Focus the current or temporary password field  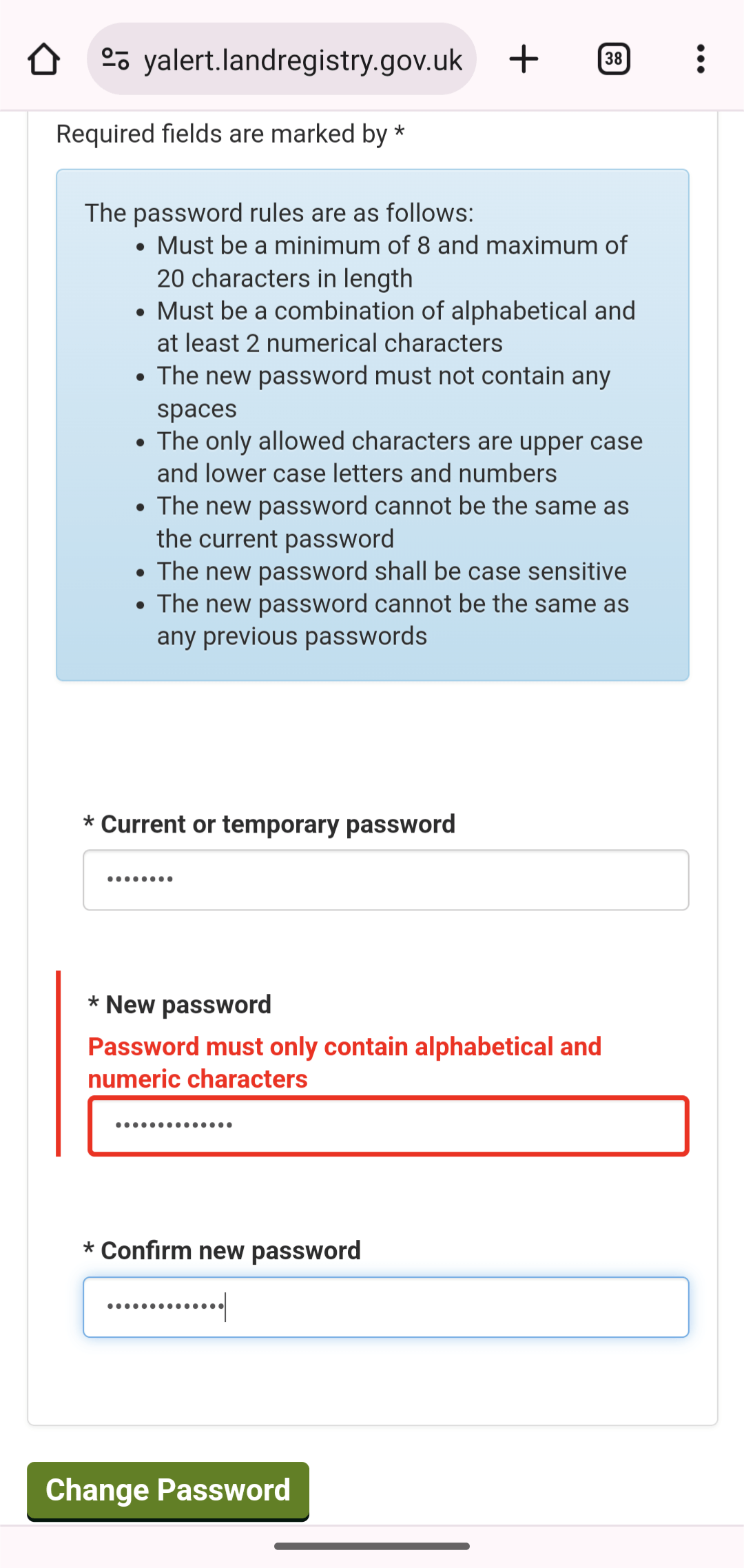pos(386,880)
